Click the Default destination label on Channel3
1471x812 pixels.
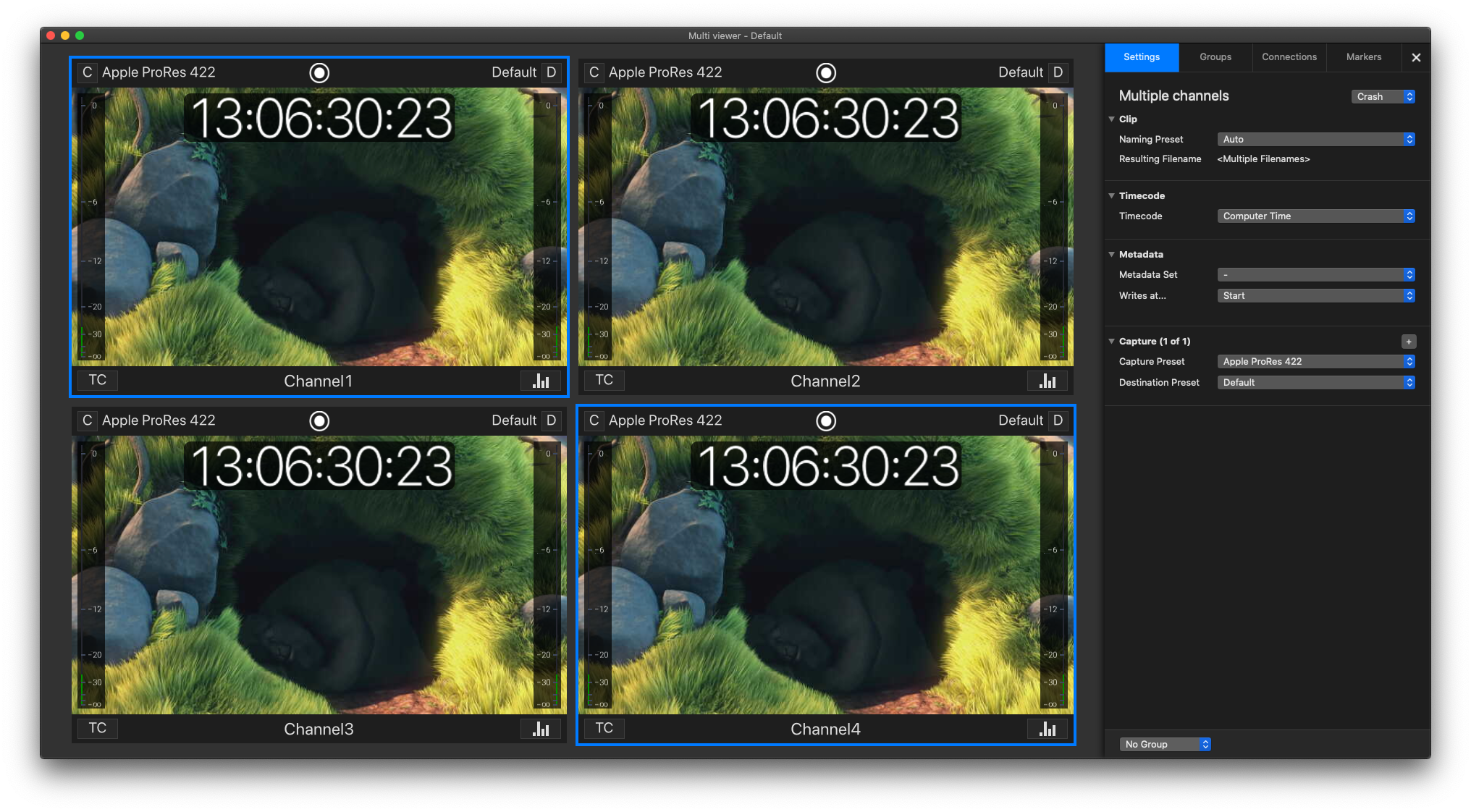coord(514,420)
